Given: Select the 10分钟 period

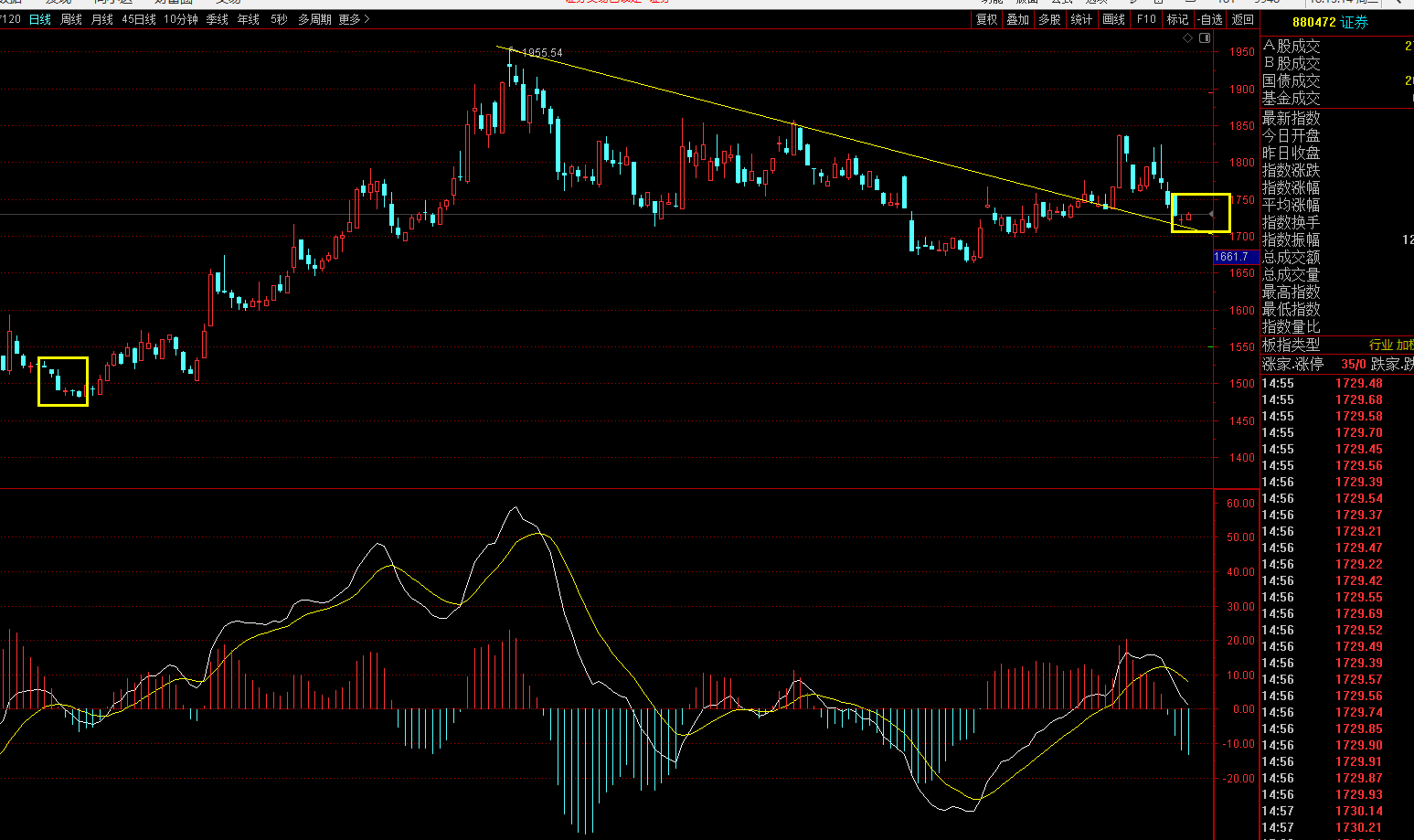Looking at the screenshot, I should click(180, 19).
